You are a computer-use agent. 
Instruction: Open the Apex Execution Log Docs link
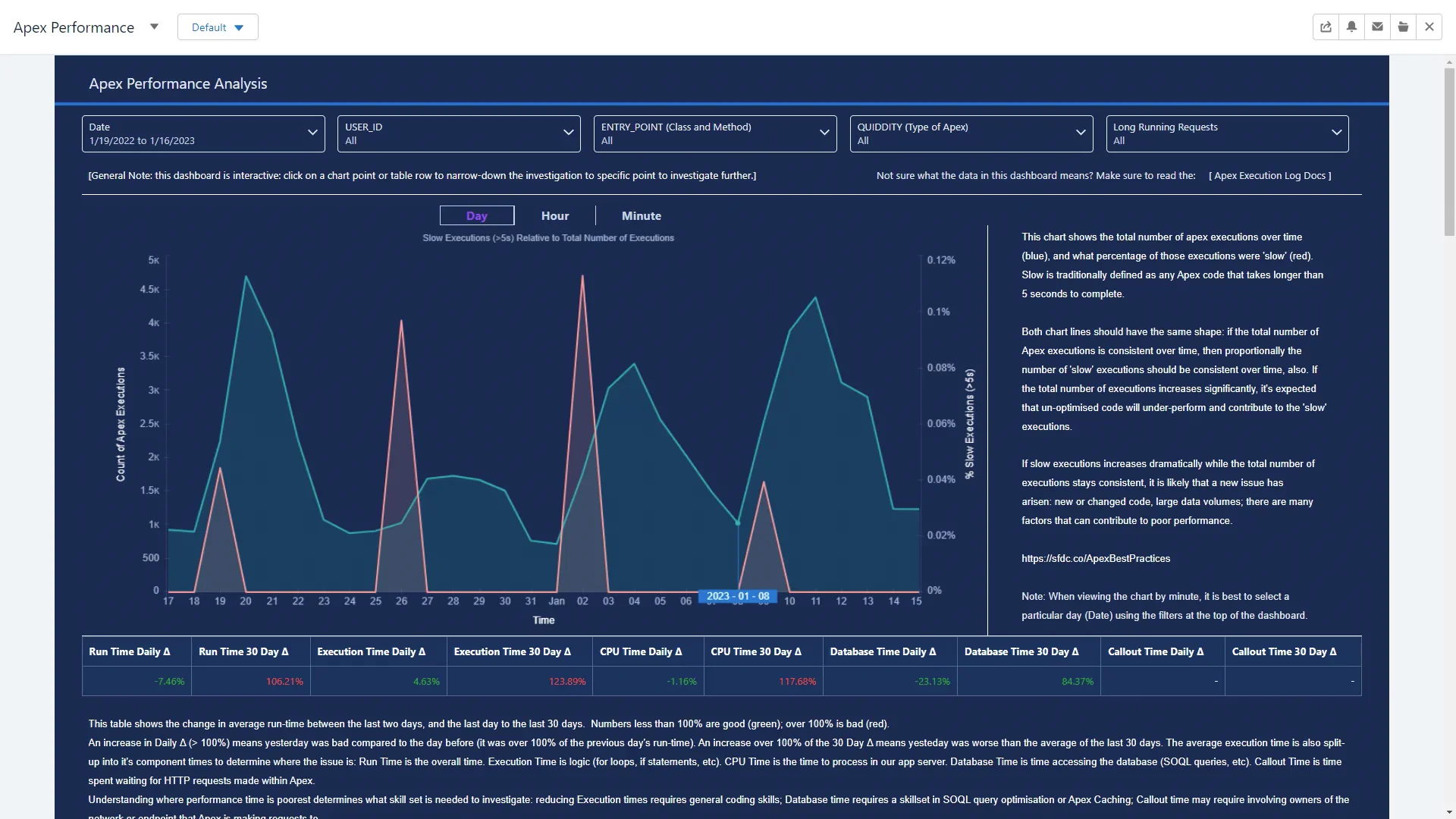[1270, 175]
